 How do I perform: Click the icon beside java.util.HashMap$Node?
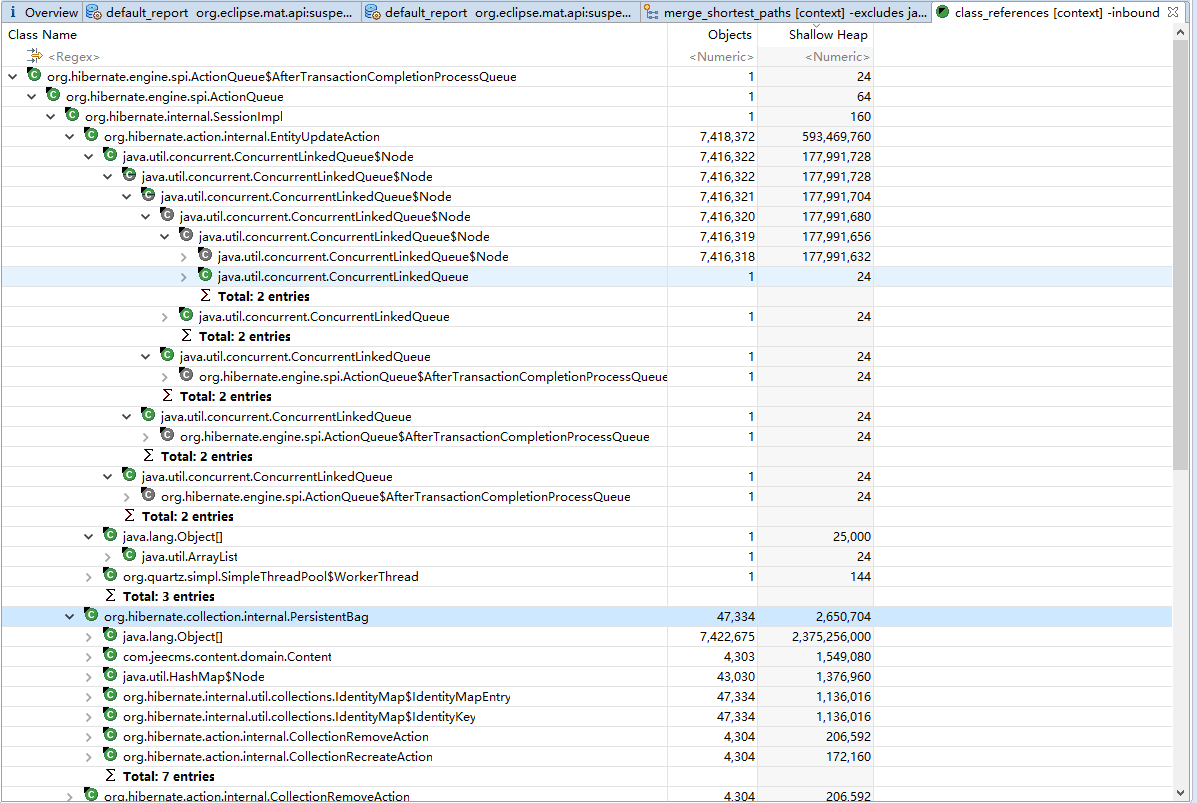coord(110,676)
